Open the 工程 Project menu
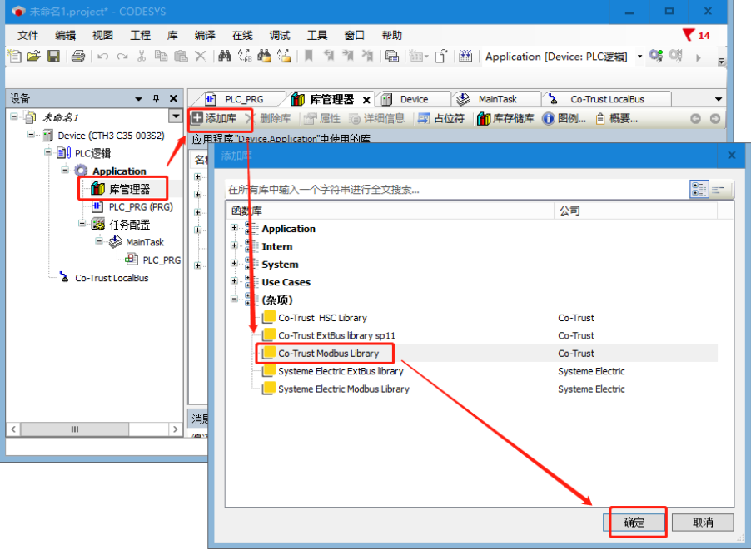Image resolution: width=752 pixels, height=551 pixels. coord(141,35)
